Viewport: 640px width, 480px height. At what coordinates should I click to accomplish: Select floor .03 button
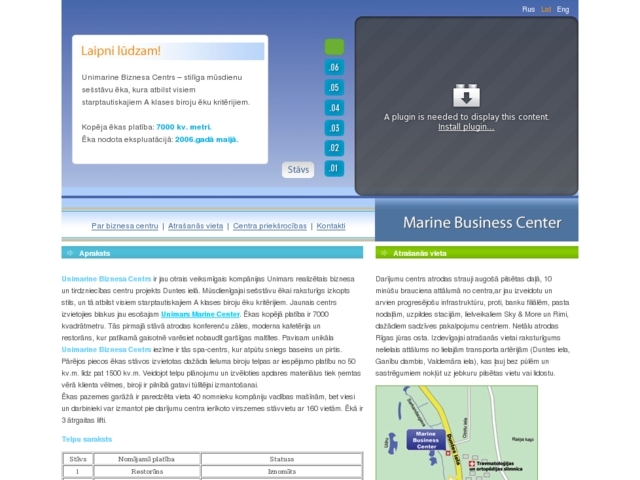334,128
